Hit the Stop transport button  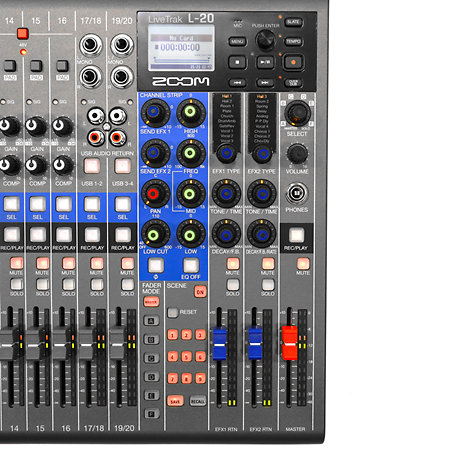pyautogui.click(x=237, y=62)
